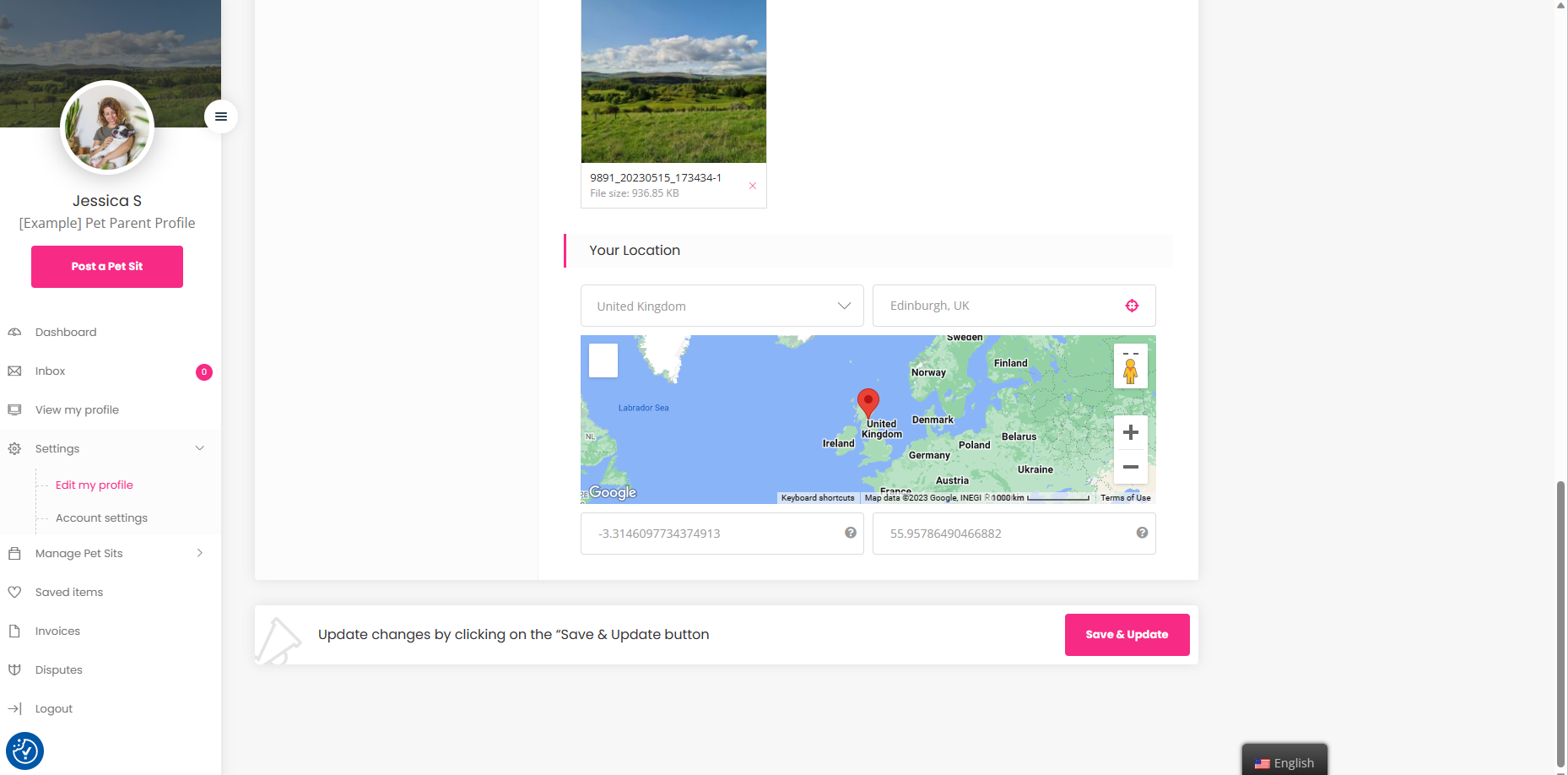Screen dimensions: 1568x775
Task: Go to Inbox menu item
Action: point(51,371)
